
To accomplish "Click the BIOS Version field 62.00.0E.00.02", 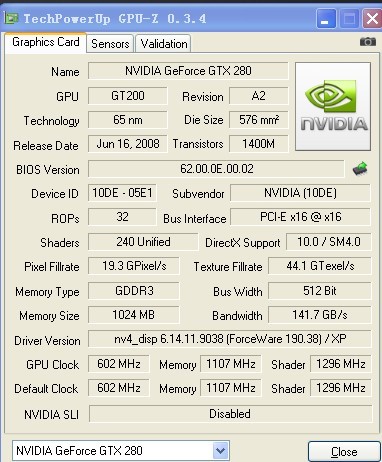I will (216, 169).
